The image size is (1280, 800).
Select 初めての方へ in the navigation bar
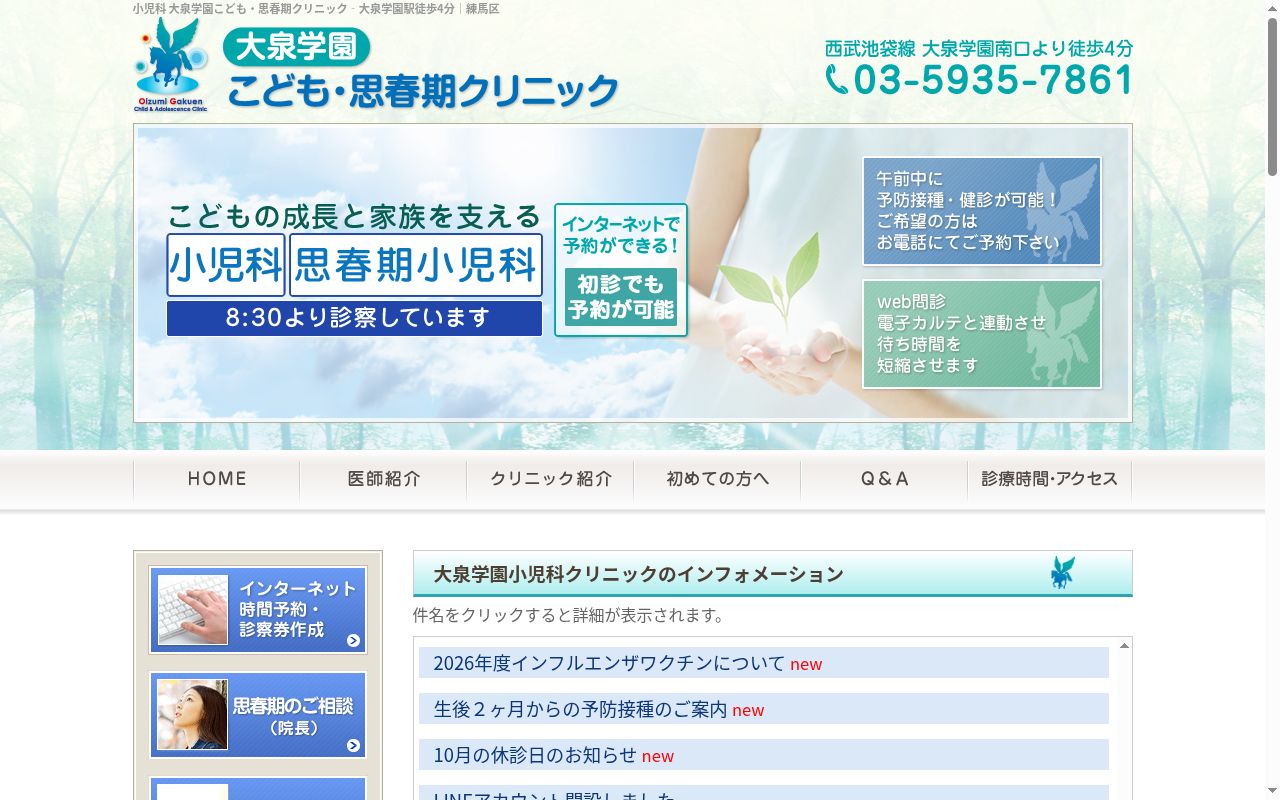[x=718, y=479]
